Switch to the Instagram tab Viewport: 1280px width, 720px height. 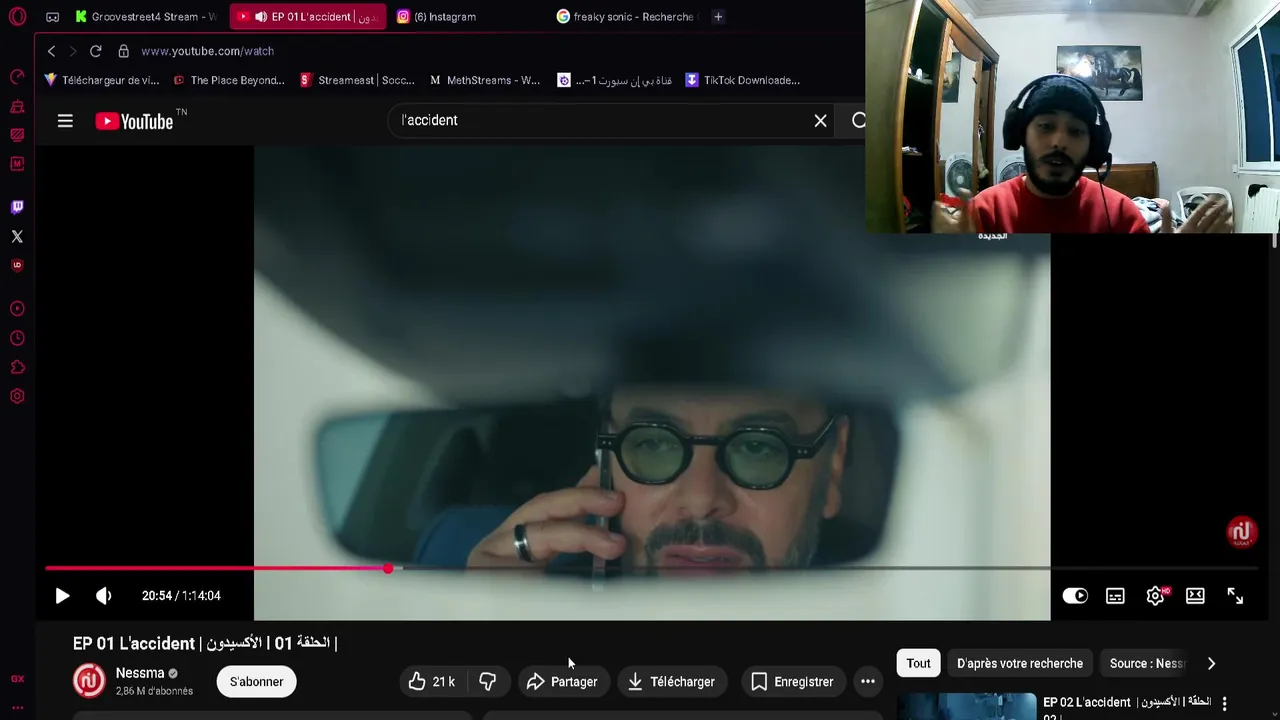pyautogui.click(x=468, y=17)
